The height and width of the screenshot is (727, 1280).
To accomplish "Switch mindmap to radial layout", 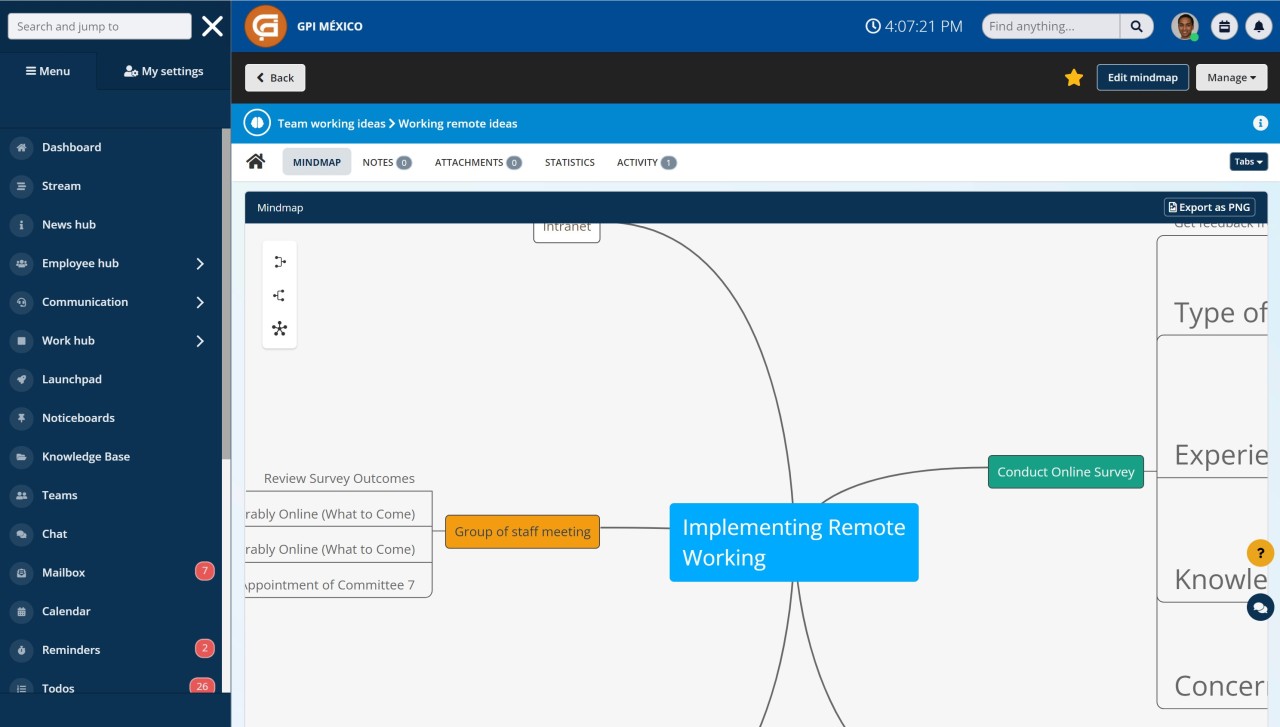I will coord(279,328).
